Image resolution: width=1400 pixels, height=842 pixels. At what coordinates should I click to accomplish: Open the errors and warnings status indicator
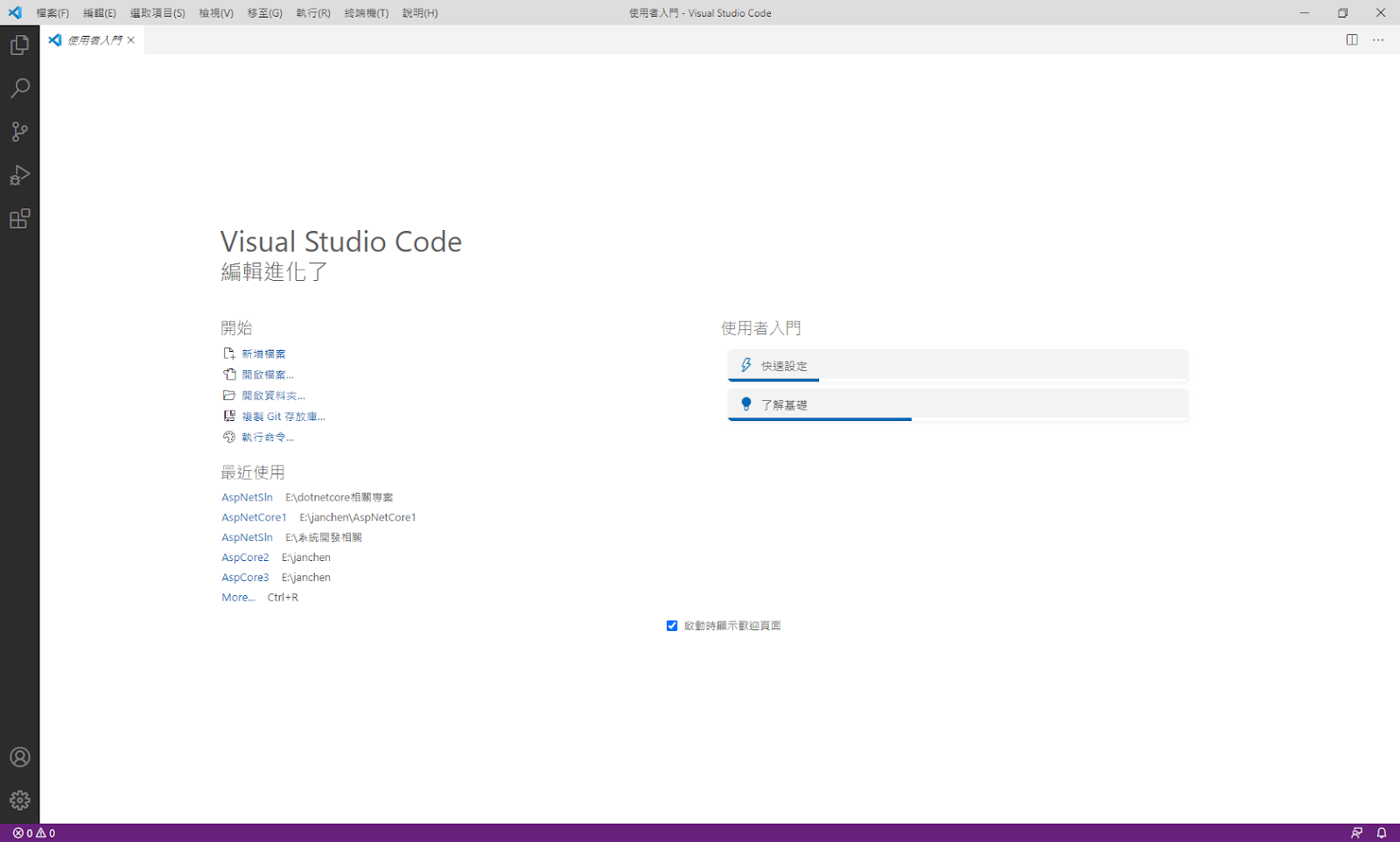[x=34, y=833]
